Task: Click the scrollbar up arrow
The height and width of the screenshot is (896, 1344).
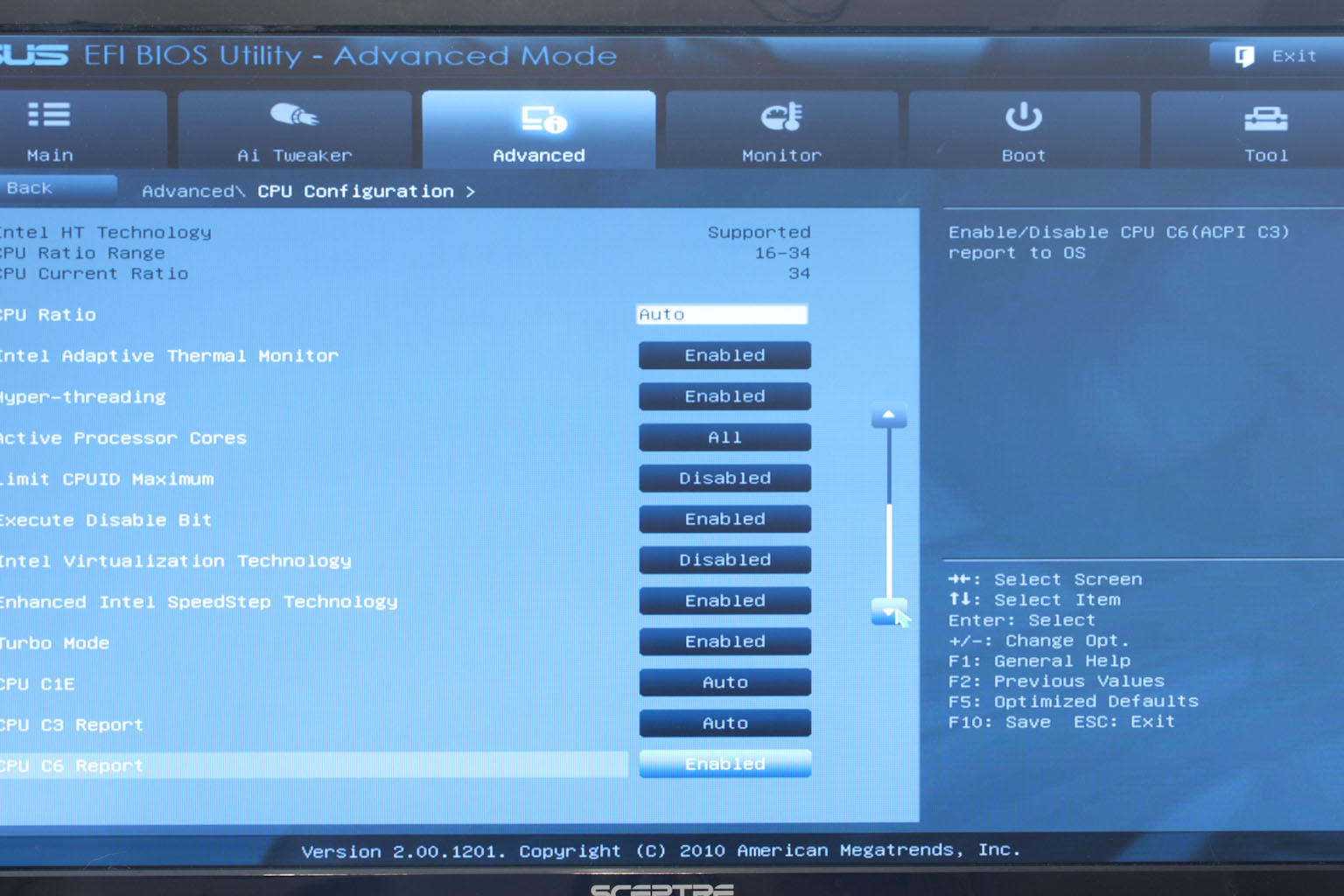Action: tap(888, 416)
